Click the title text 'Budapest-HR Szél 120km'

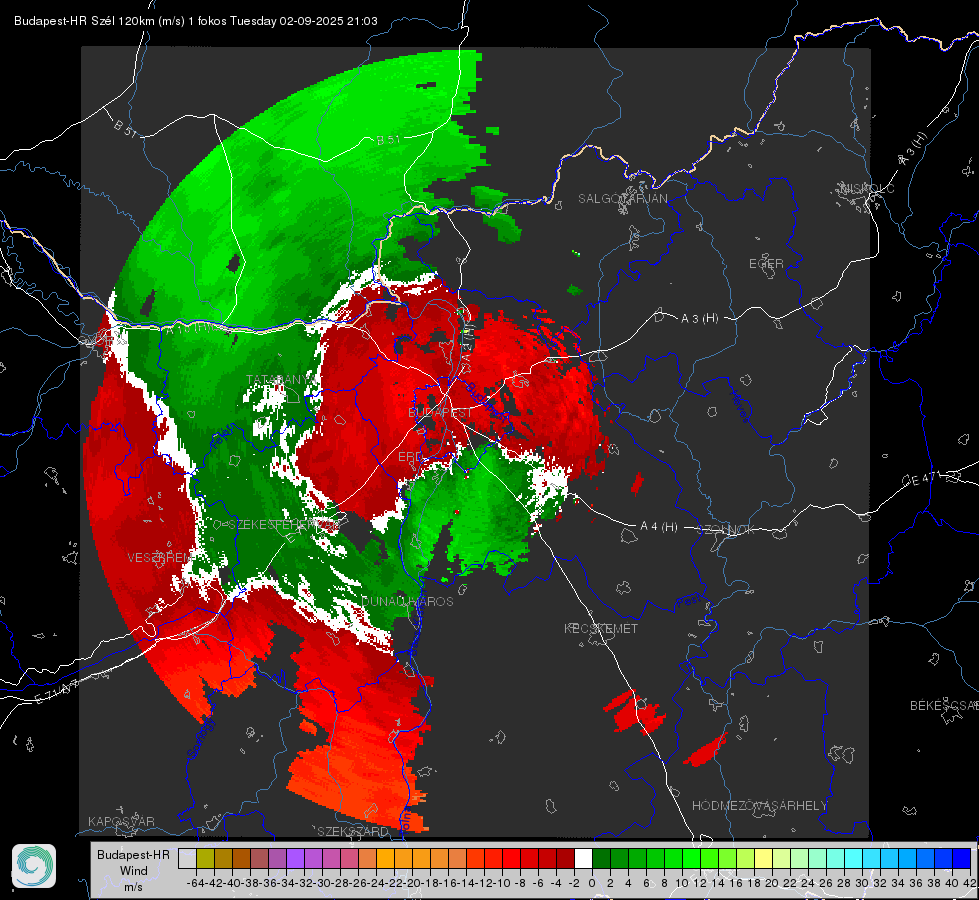tap(84, 21)
